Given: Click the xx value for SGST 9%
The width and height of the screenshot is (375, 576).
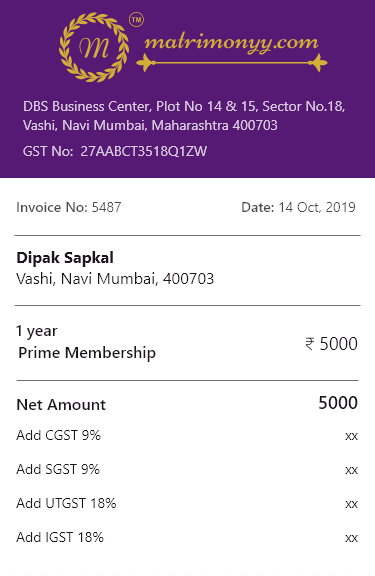Looking at the screenshot, I should pos(351,470).
